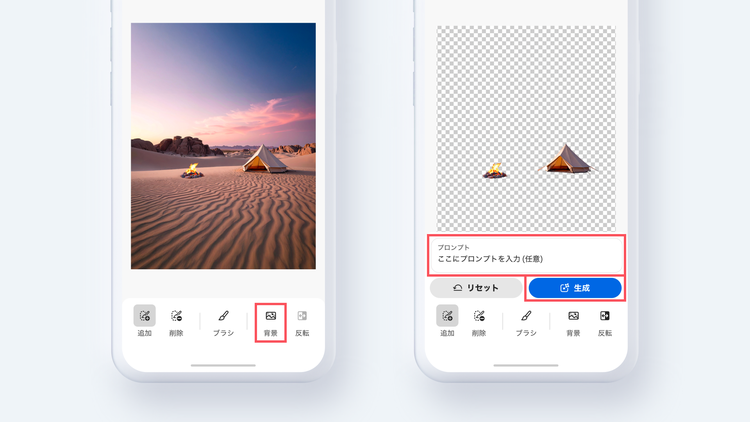This screenshot has height=422, width=750.
Task: Tap the tent cutout on the transparent canvas
Action: (566, 158)
